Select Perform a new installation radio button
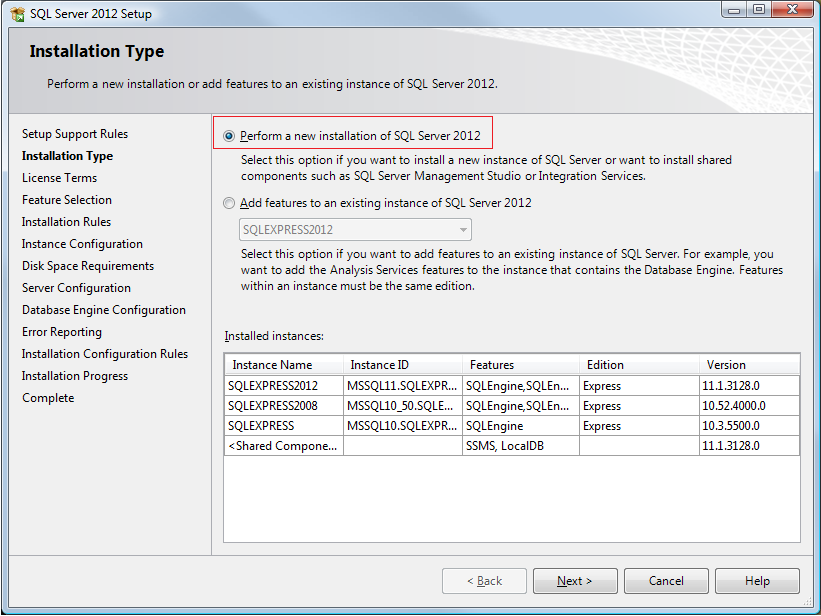 [229, 136]
